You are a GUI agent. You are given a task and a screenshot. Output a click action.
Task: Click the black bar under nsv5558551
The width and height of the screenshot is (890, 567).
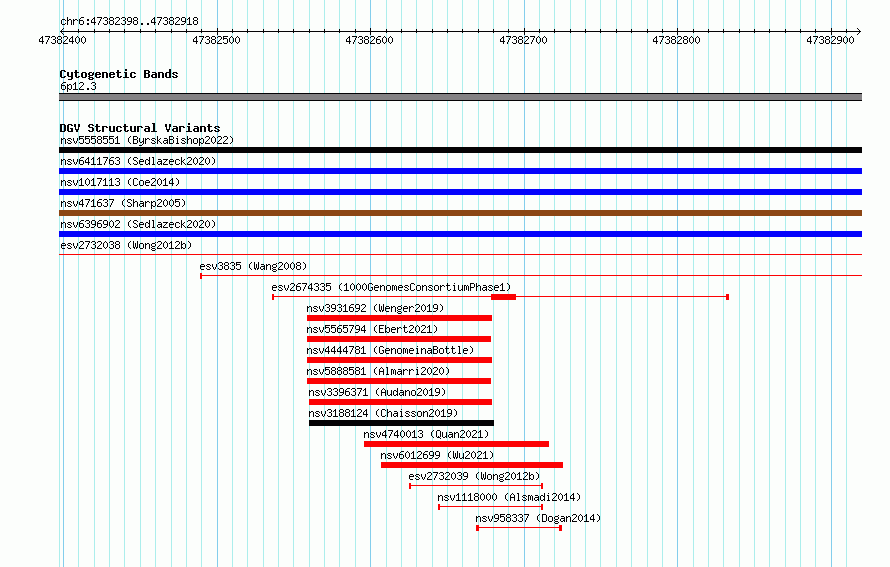click(x=460, y=150)
